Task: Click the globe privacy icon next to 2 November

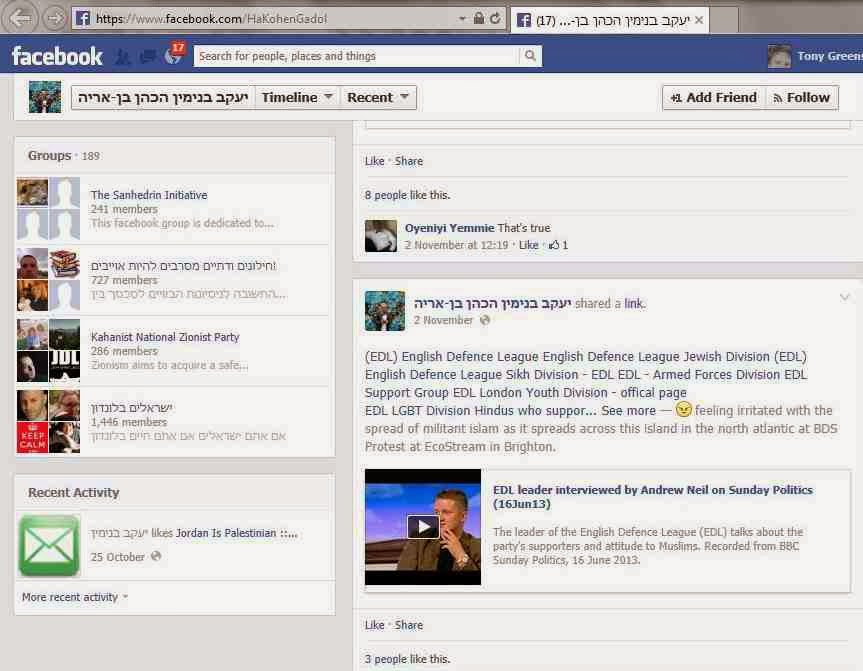Action: (485, 320)
